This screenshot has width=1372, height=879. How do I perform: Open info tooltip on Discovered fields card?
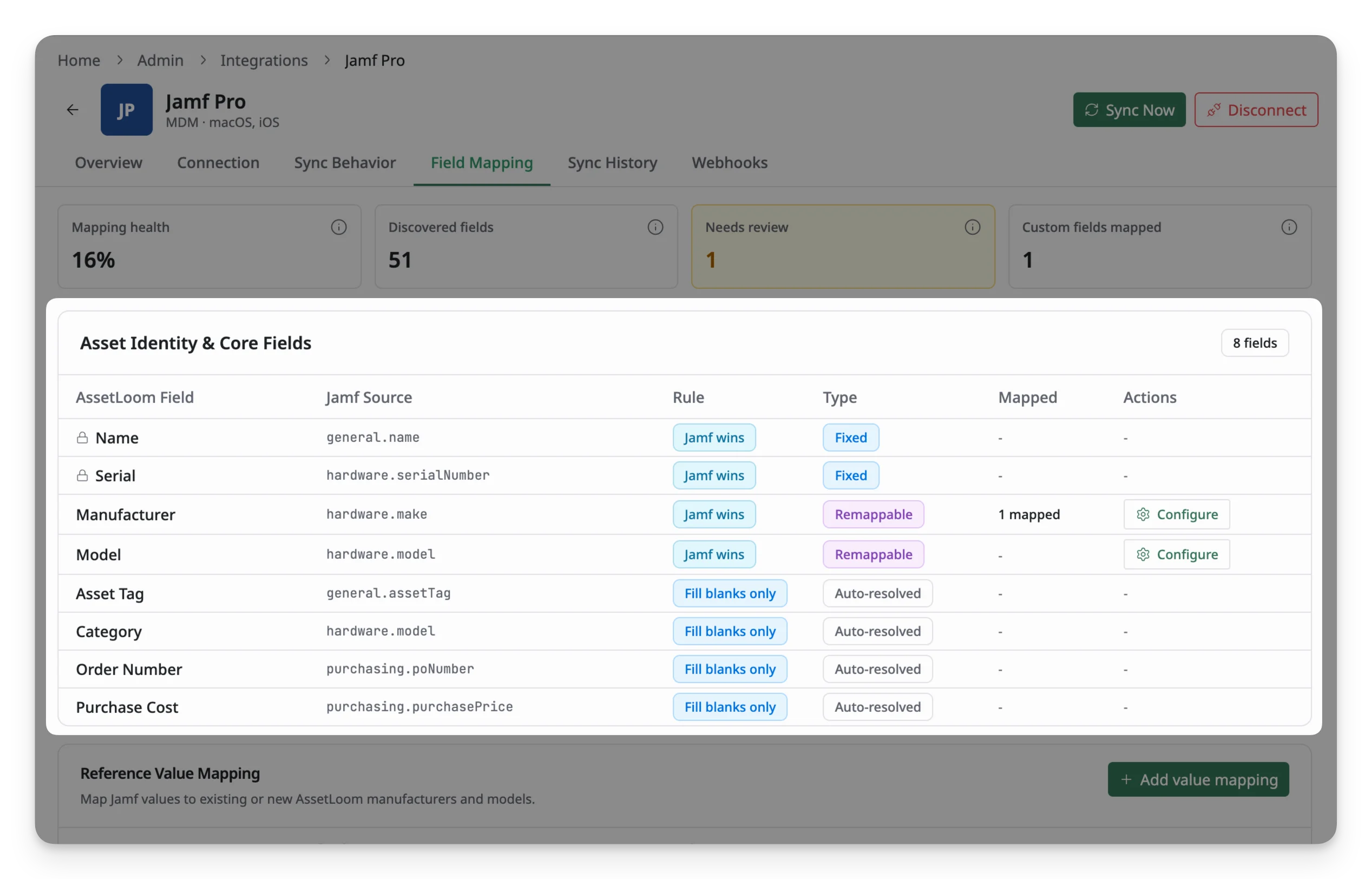point(655,227)
